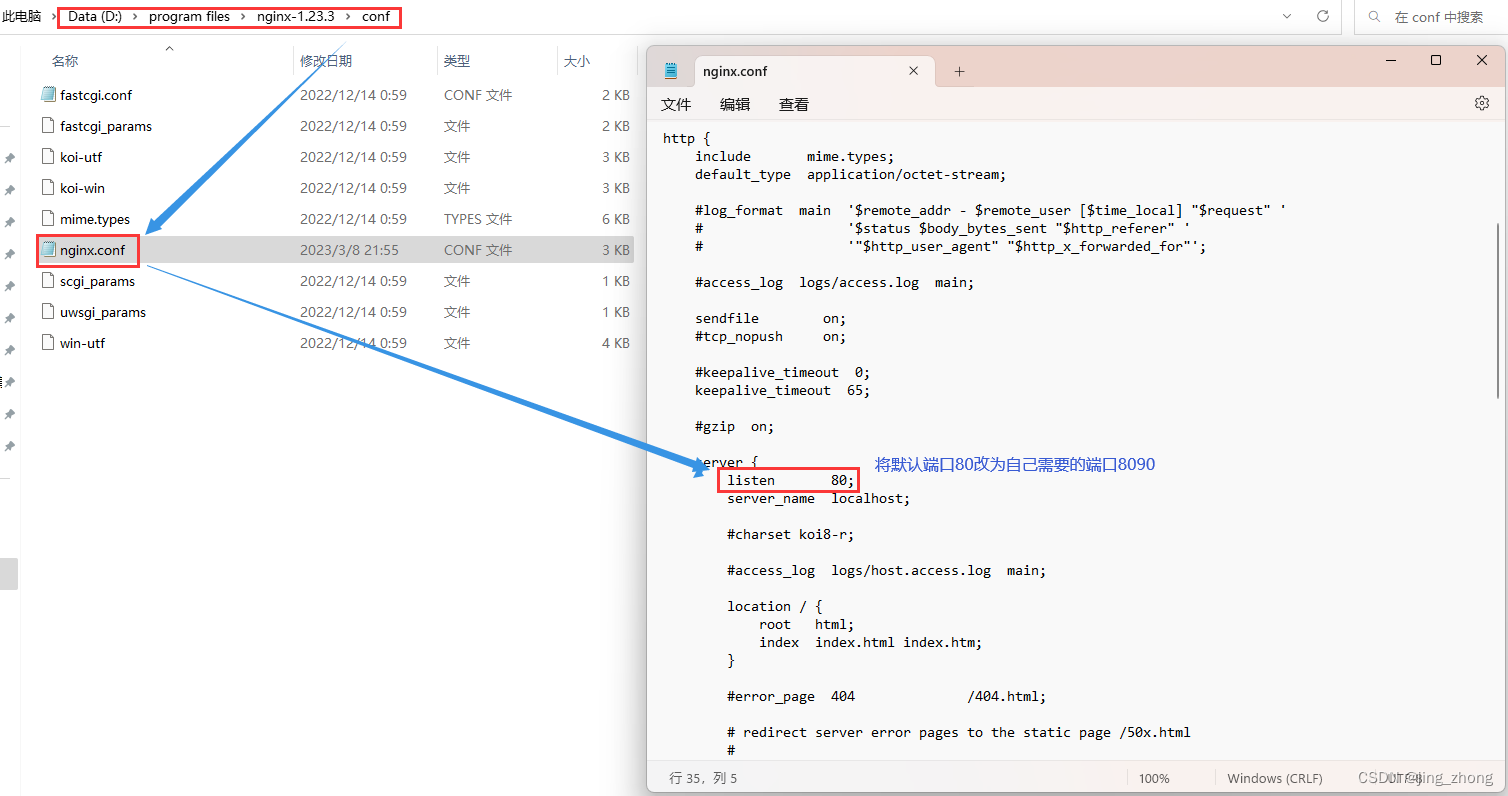This screenshot has width=1508, height=796.
Task: Open the 文件 menu in Notepad
Action: (x=676, y=104)
